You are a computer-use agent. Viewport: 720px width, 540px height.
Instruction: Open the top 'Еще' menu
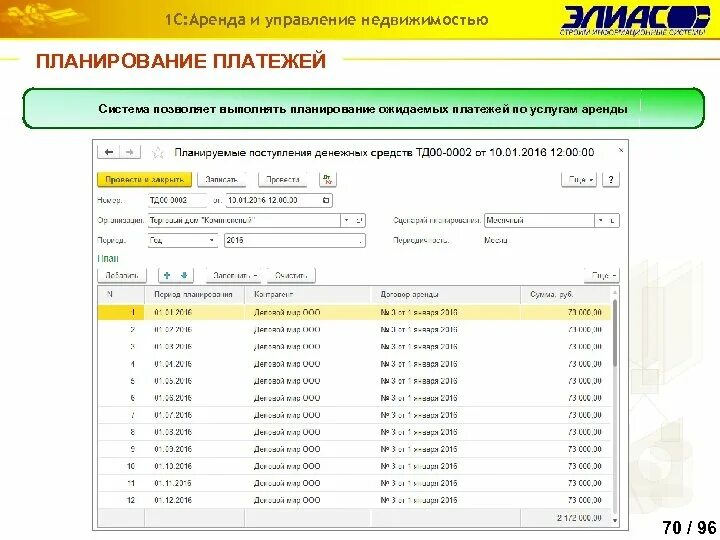(579, 180)
